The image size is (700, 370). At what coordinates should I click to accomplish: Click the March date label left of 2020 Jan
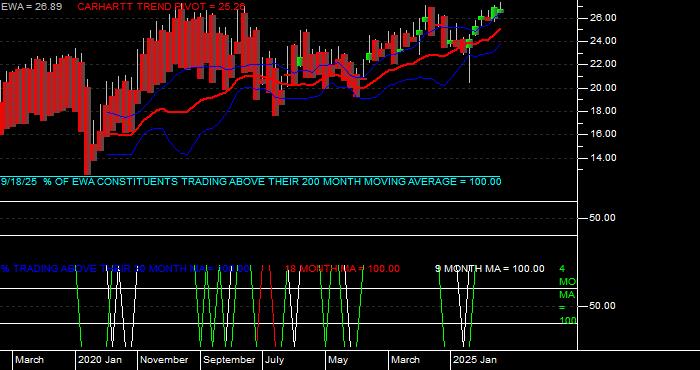[30, 360]
